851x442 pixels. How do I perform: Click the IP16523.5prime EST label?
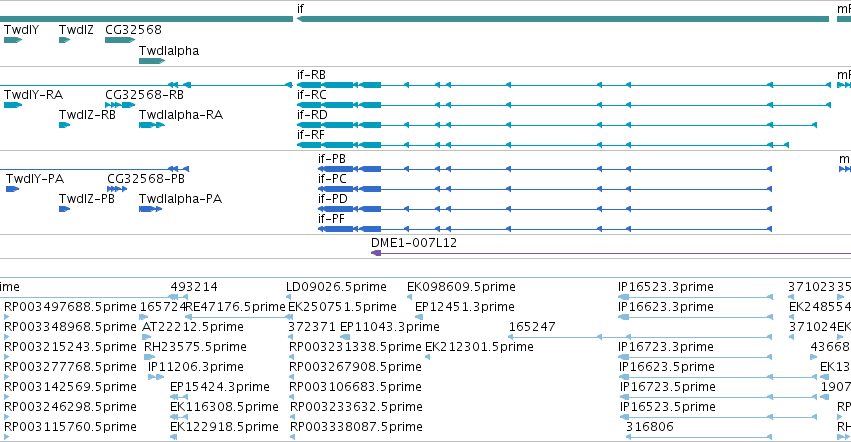coord(668,407)
